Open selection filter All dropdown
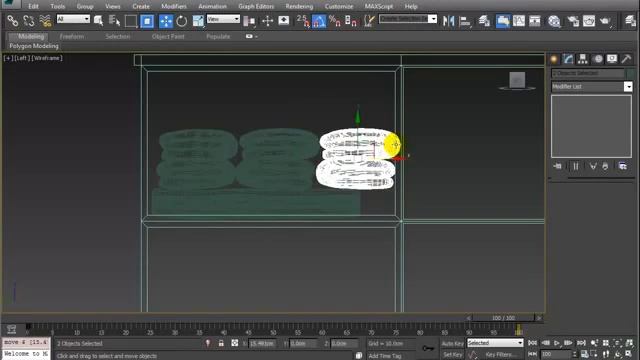640x360 pixels. coord(73,19)
